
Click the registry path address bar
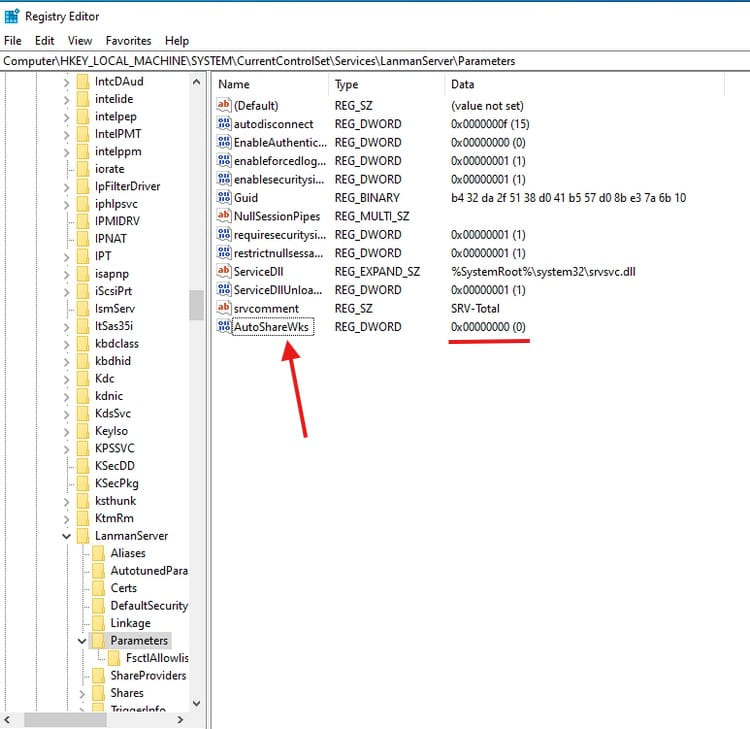pyautogui.click(x=375, y=61)
